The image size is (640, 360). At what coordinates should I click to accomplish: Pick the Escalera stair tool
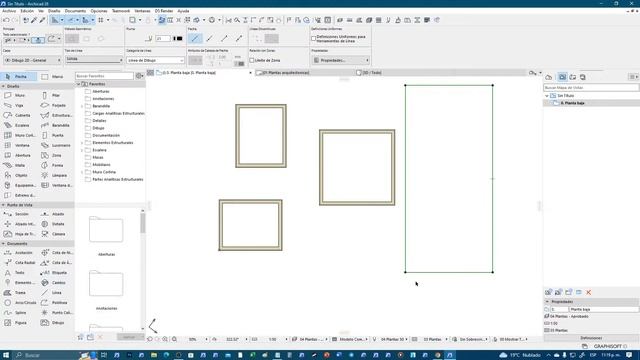pos(18,125)
